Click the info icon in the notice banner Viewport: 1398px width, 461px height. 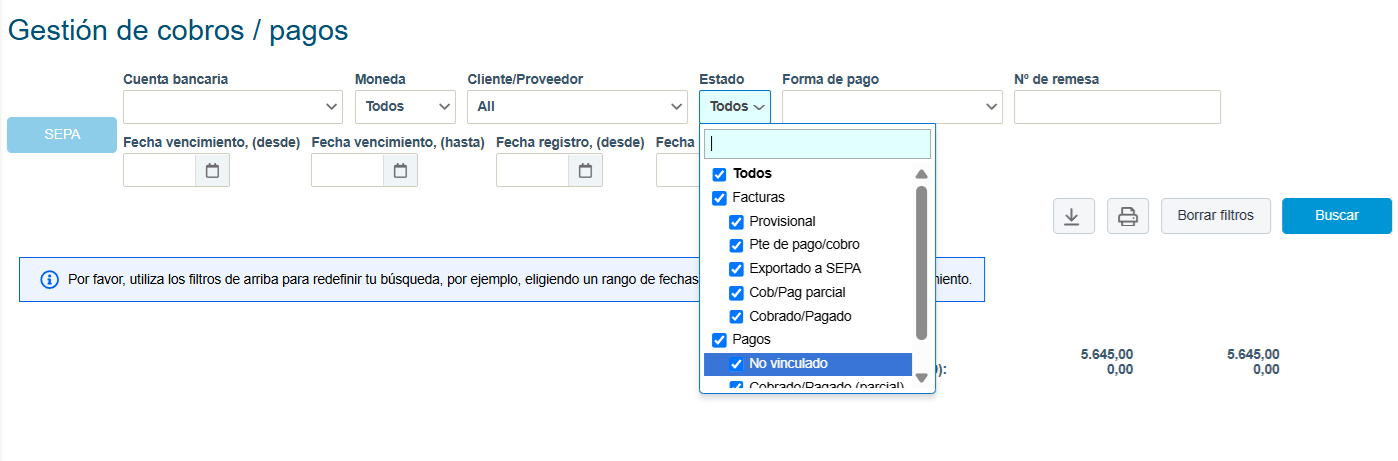tap(49, 279)
